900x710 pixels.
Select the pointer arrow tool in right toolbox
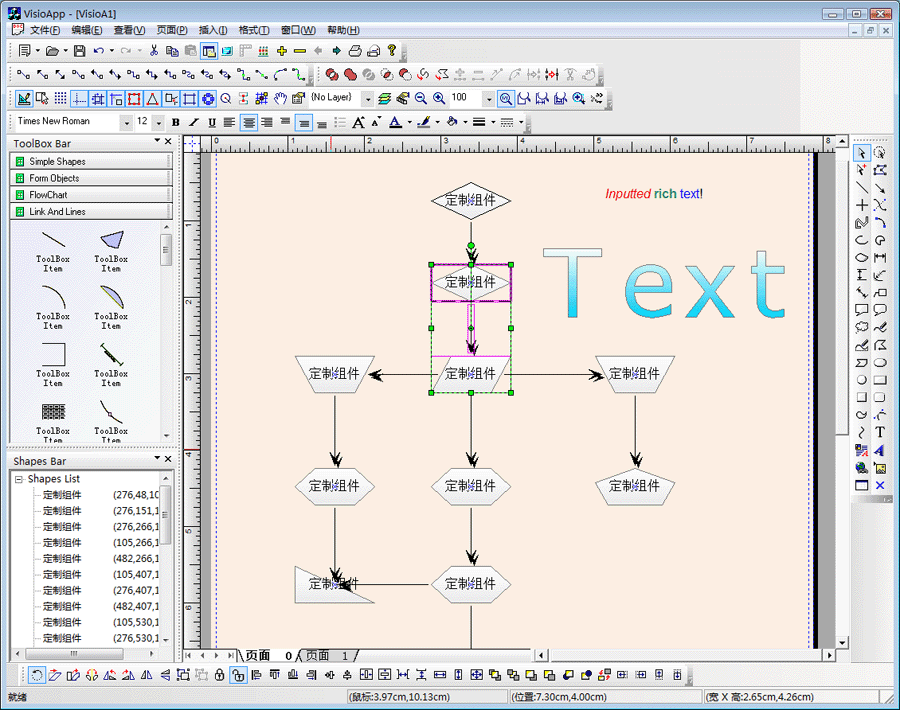click(861, 153)
